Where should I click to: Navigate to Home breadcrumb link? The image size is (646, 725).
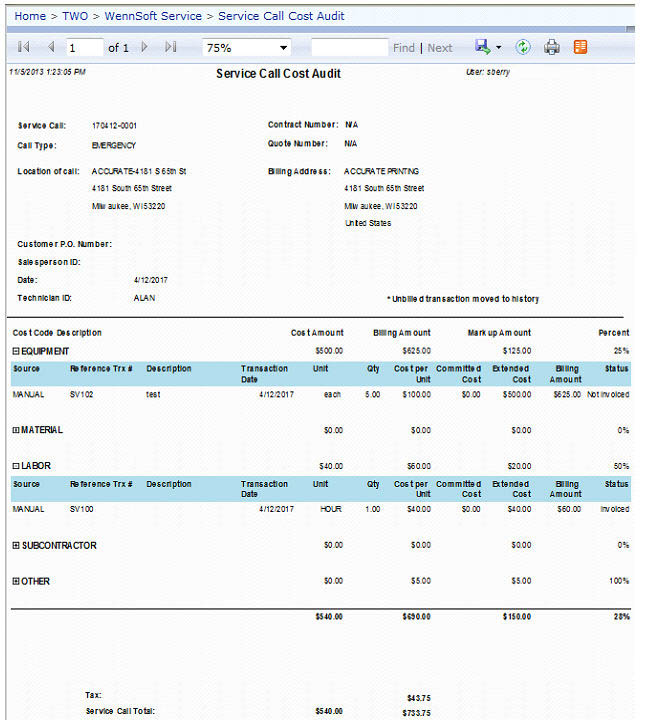[30, 17]
